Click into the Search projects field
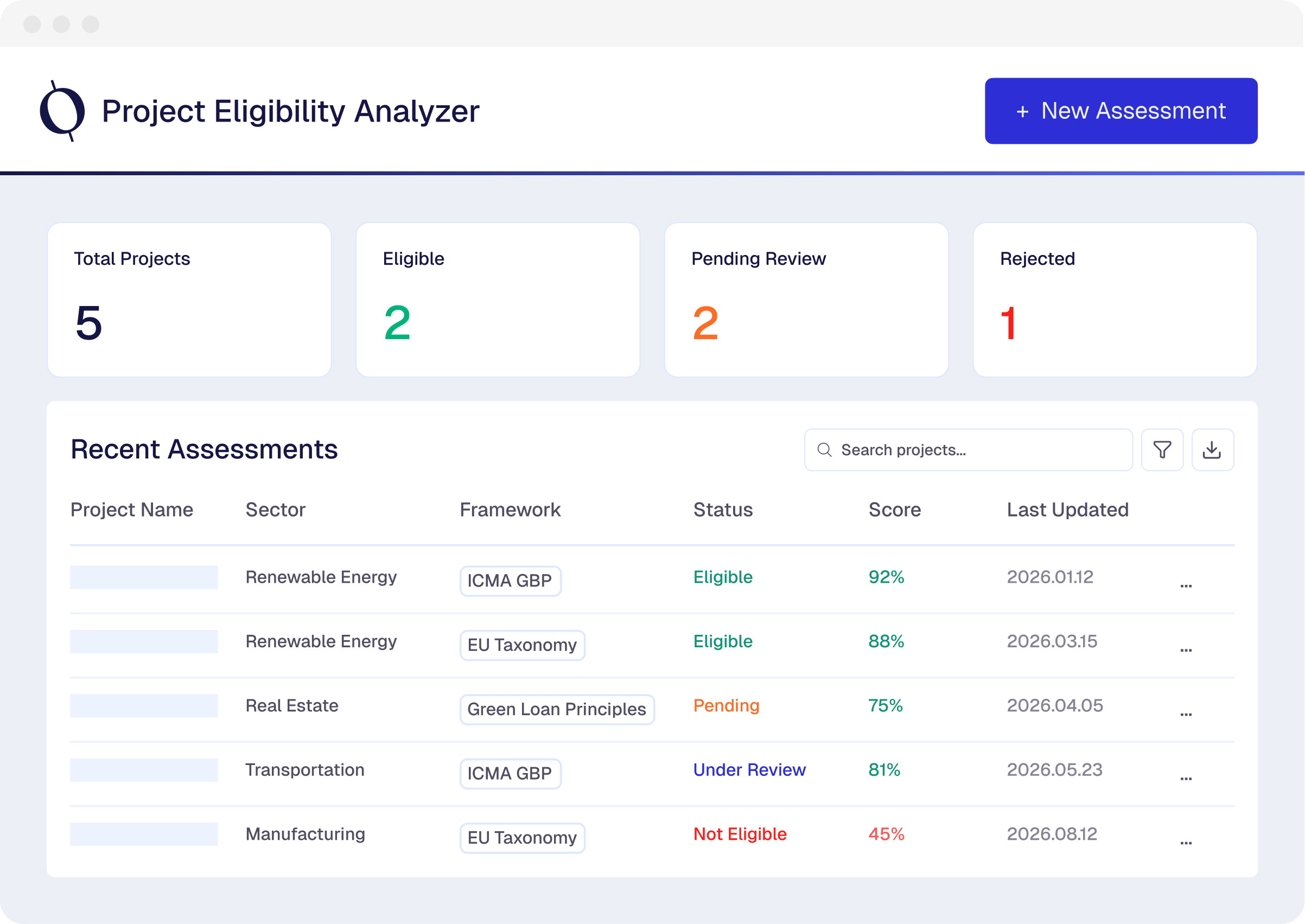The height and width of the screenshot is (924, 1305). (x=967, y=449)
